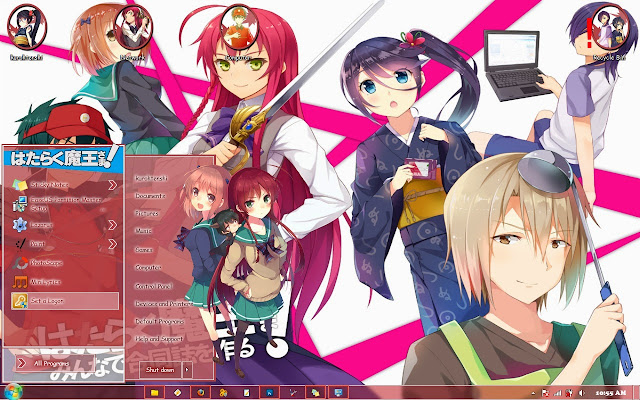The image size is (640, 400).
Task: Launch the Partition Master Setup program entry
Action: pyautogui.click(x=65, y=204)
